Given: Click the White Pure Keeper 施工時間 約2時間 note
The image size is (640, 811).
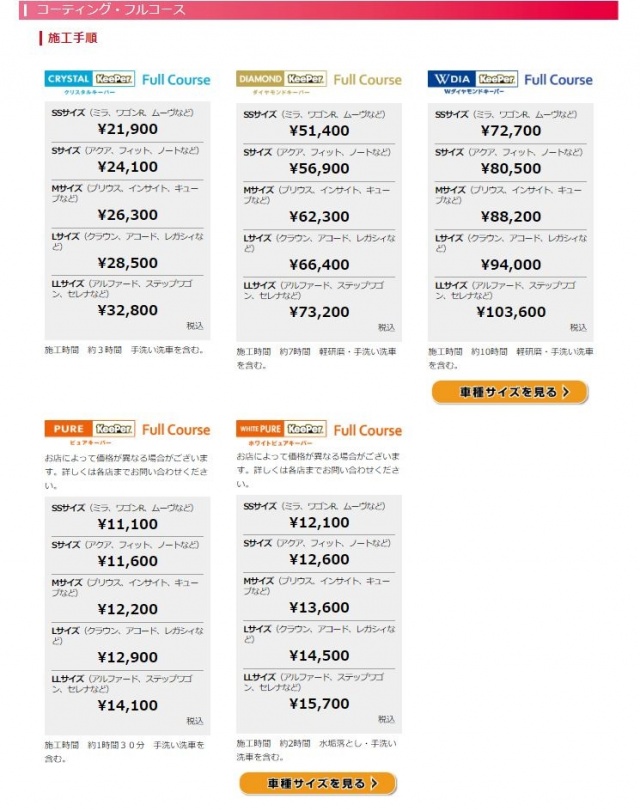Looking at the screenshot, I should coord(316,750).
